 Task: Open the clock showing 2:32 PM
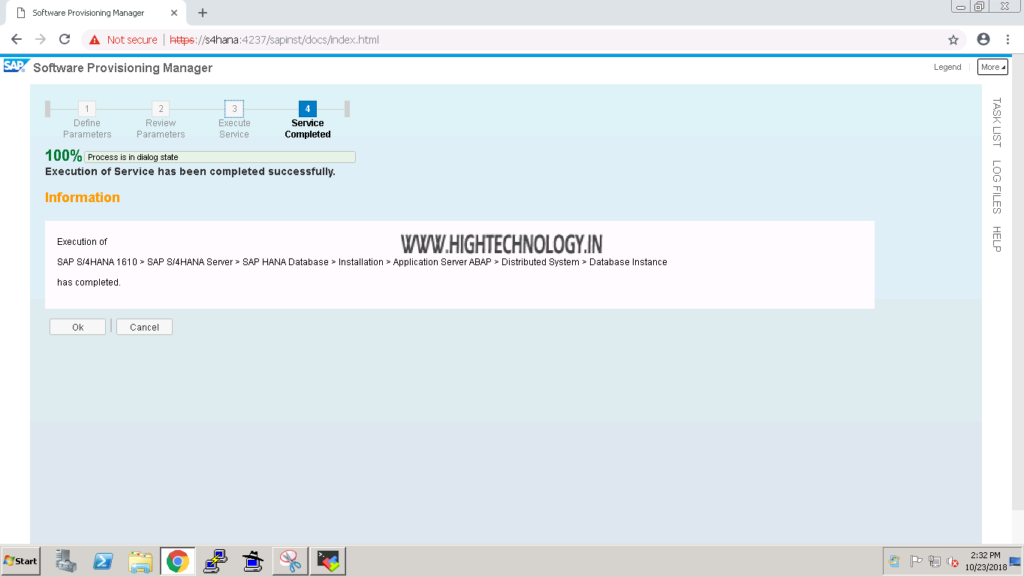tap(986, 561)
